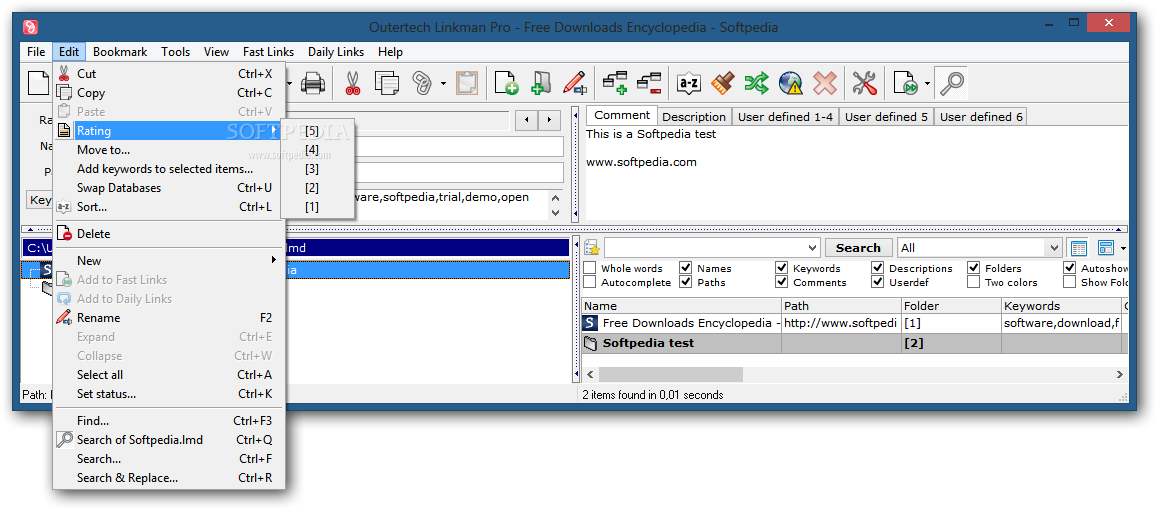This screenshot has height=510, width=1157.
Task: Open the Daily Links menu
Action: click(x=336, y=52)
